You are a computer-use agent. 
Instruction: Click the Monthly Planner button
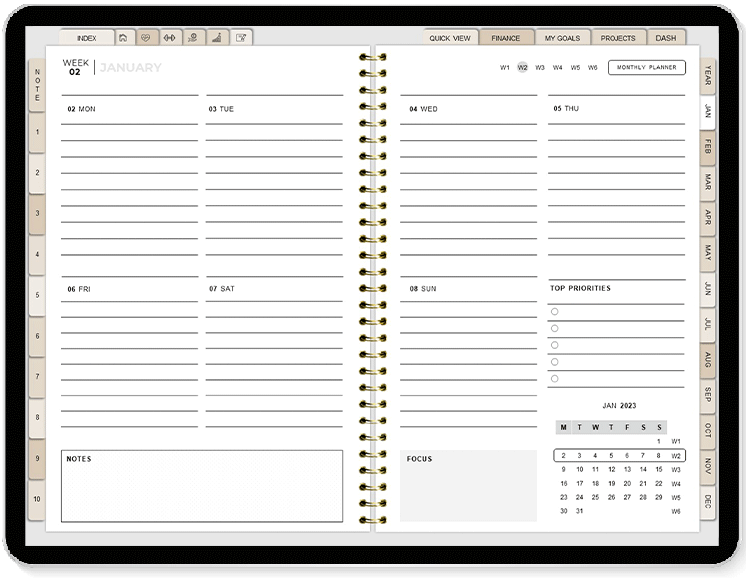pyautogui.click(x=646, y=68)
